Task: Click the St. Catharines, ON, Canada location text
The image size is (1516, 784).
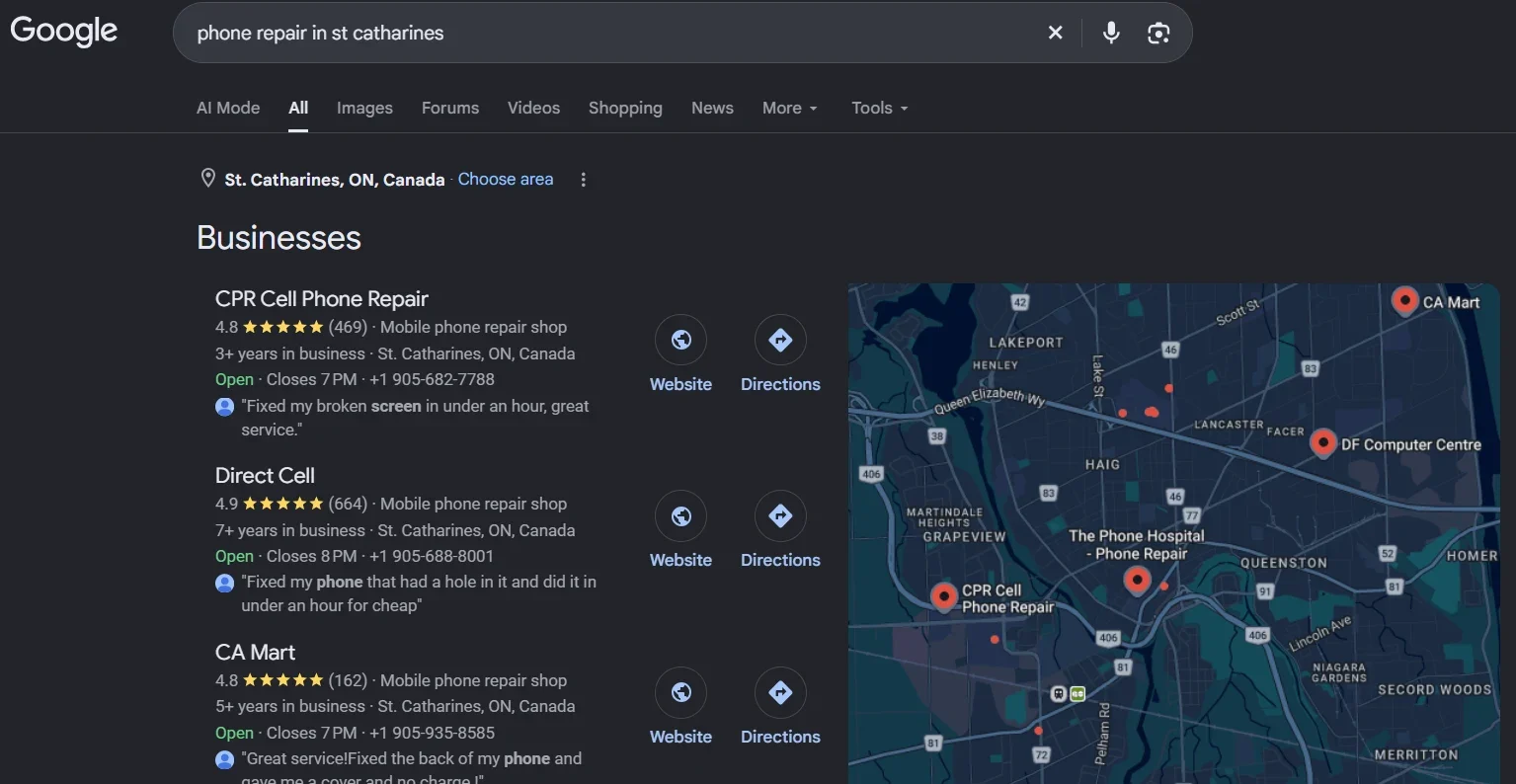Action: (x=334, y=180)
